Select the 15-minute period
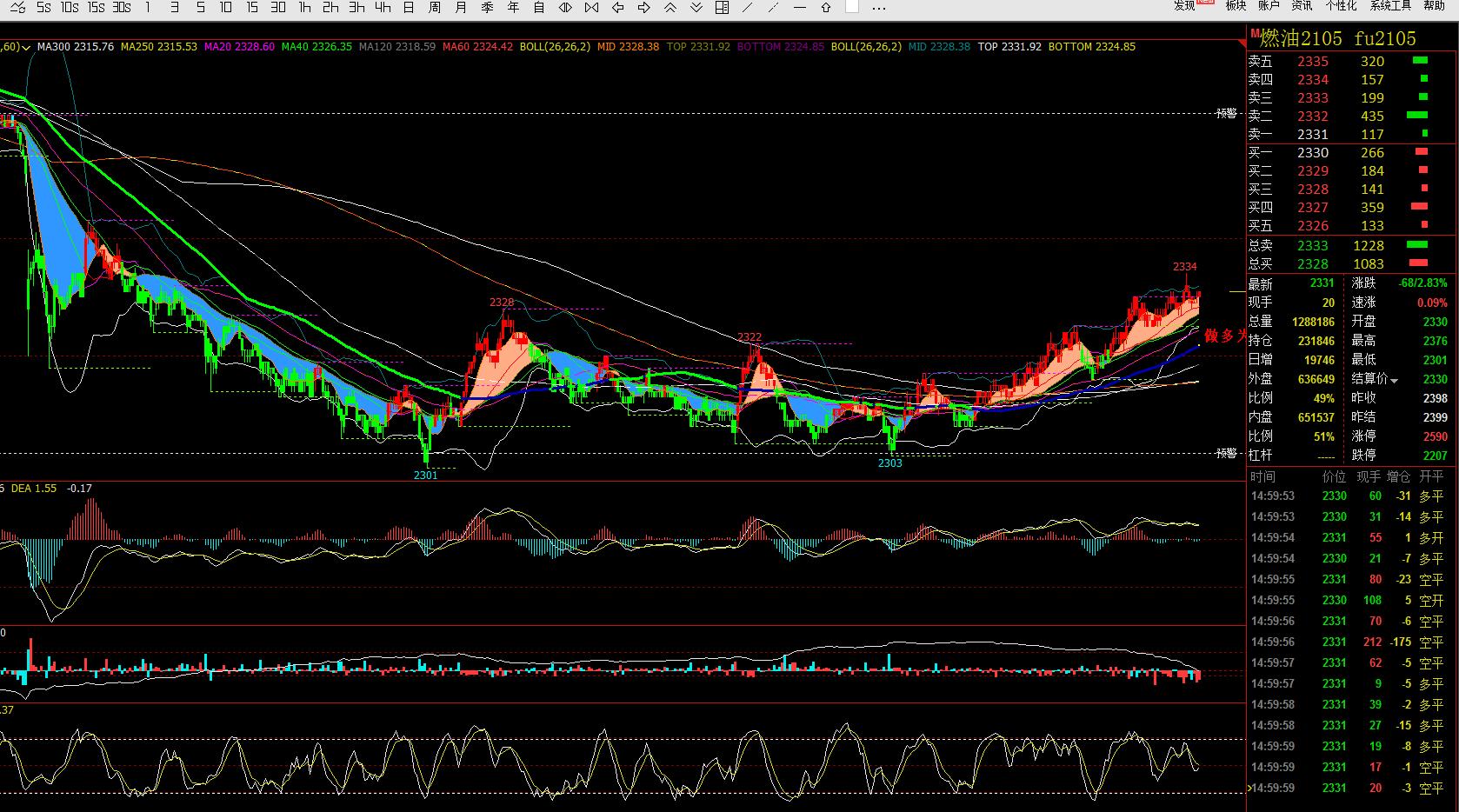The height and width of the screenshot is (812, 1459). [252, 7]
